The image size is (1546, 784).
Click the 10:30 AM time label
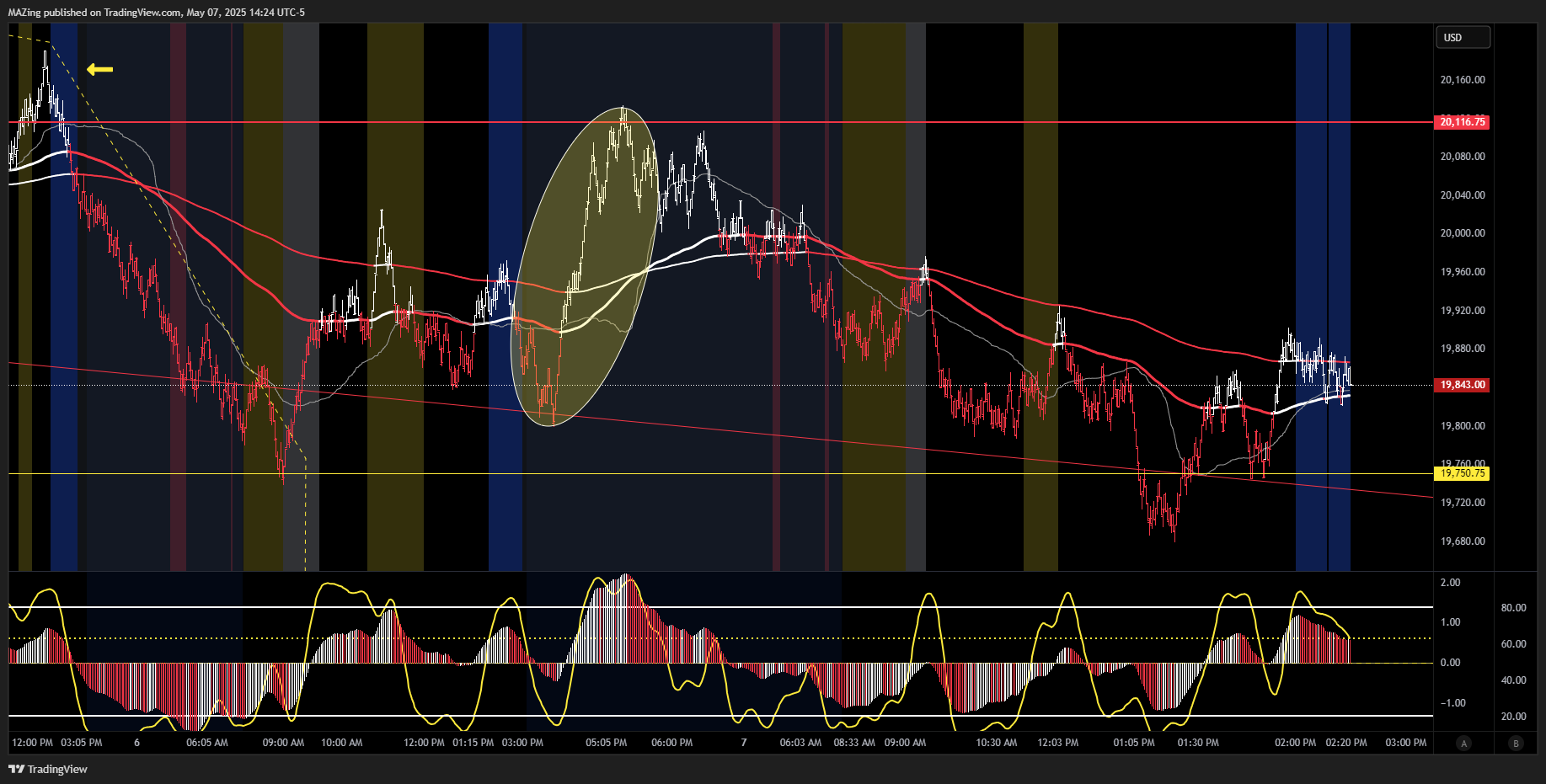997,743
